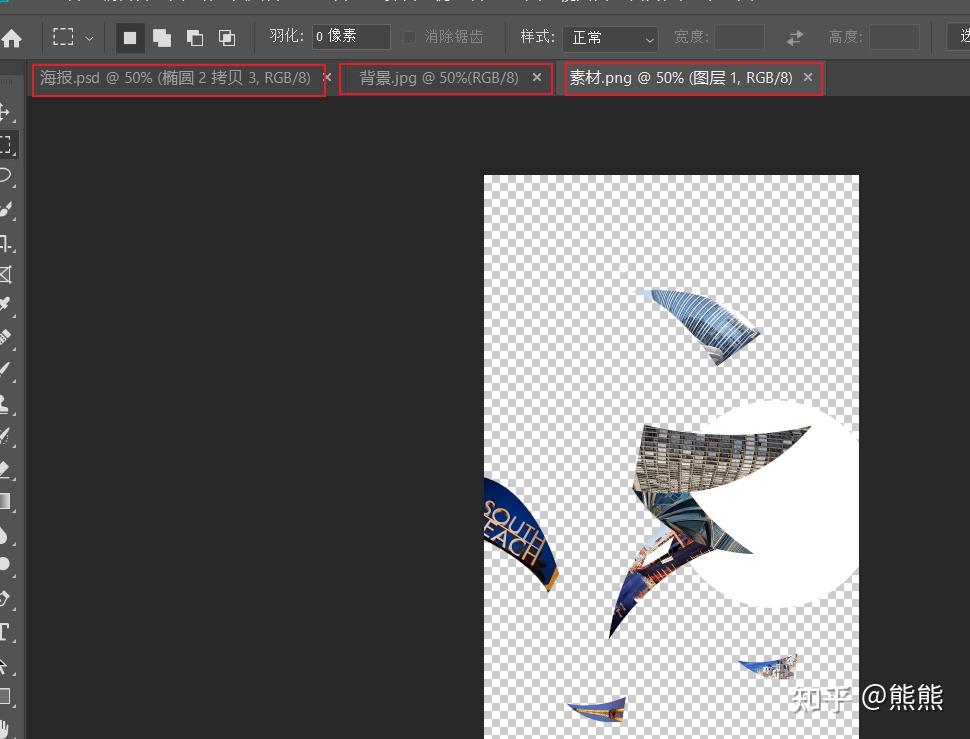This screenshot has width=970, height=739.
Task: Select the Hand tool
Action: [5, 728]
